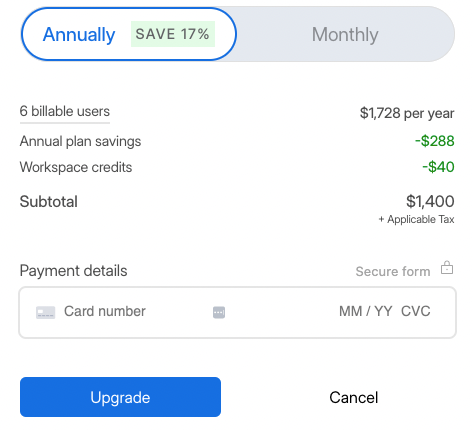
Task: Click the Annual plan savings row
Action: point(237,141)
